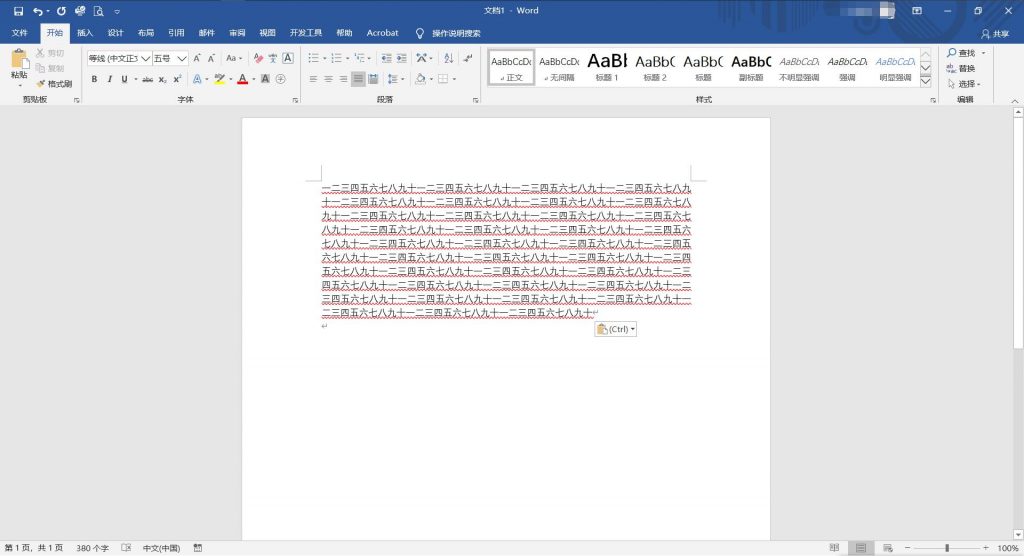This screenshot has height=556, width=1024.
Task: Apply character border with the boxed A icon
Action: pos(287,58)
